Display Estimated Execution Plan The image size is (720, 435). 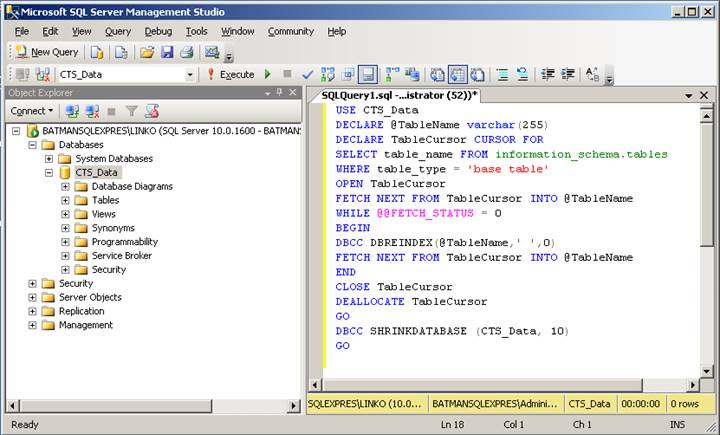pos(328,74)
